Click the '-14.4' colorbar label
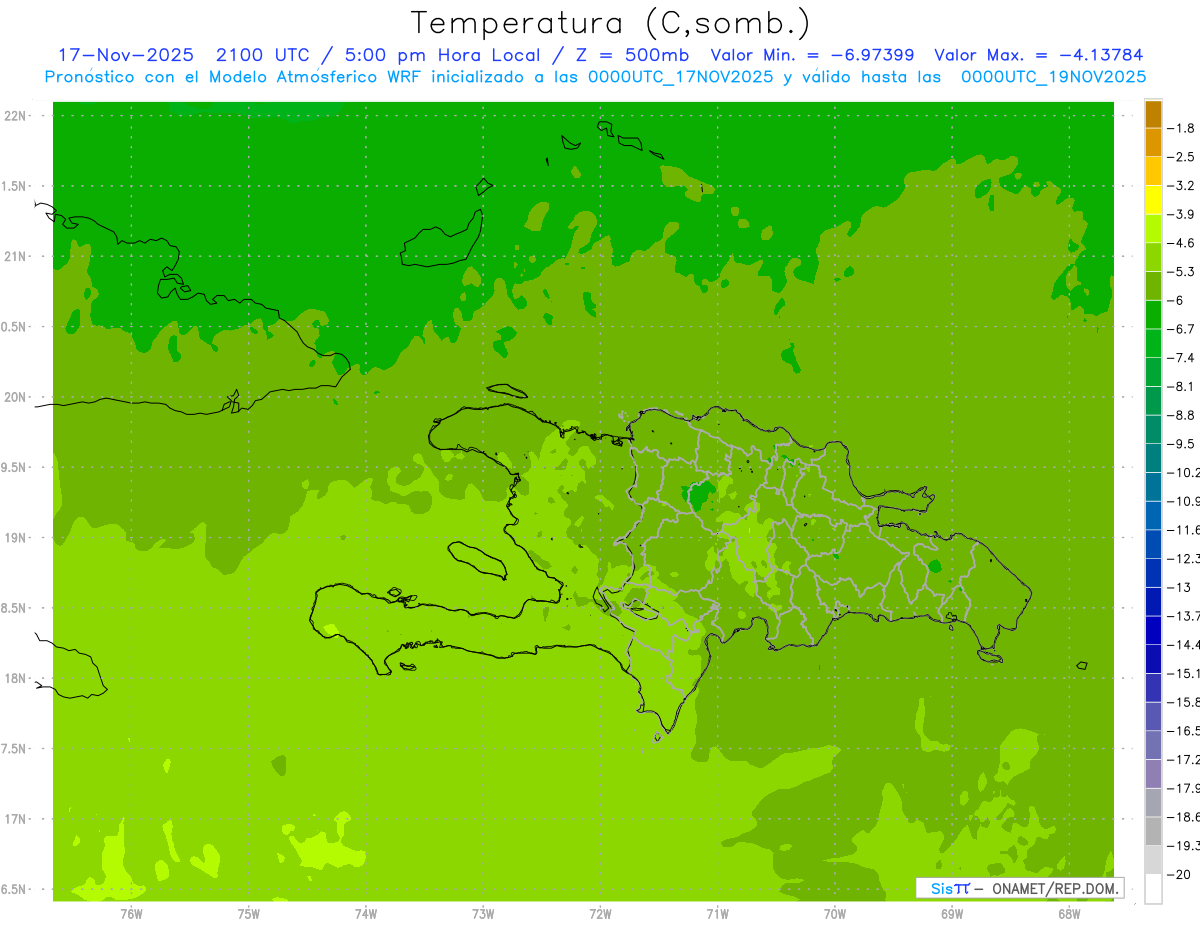This screenshot has height=927, width=1200. coord(1183,645)
